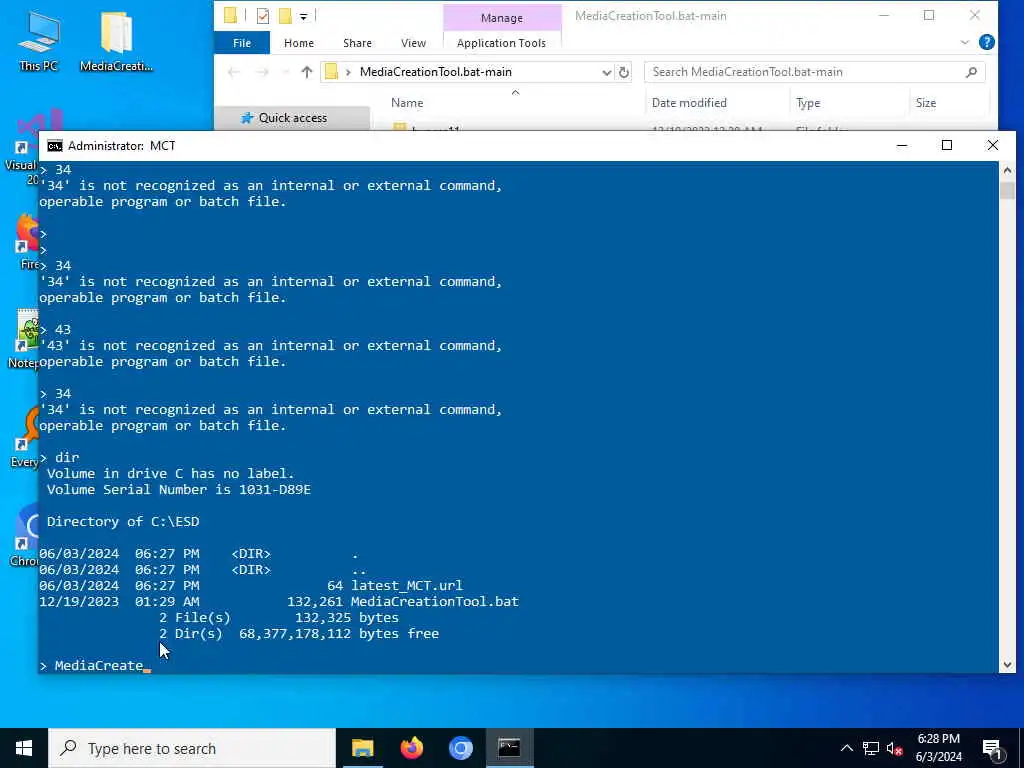This screenshot has height=768, width=1024.
Task: Open the File tab in Explorer
Action: pyautogui.click(x=242, y=43)
